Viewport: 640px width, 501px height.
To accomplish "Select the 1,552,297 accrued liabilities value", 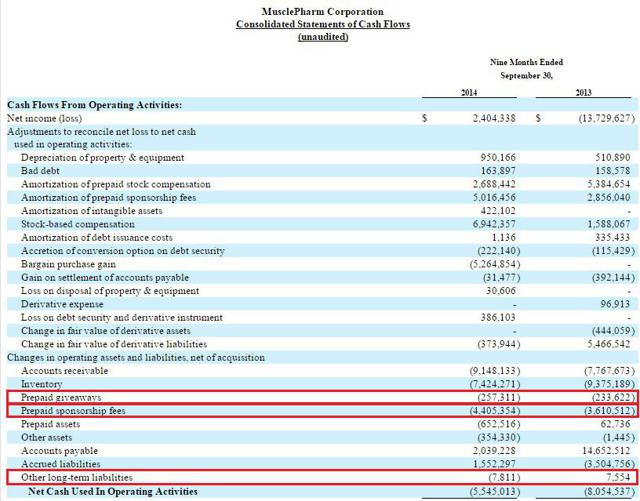I will click(494, 464).
